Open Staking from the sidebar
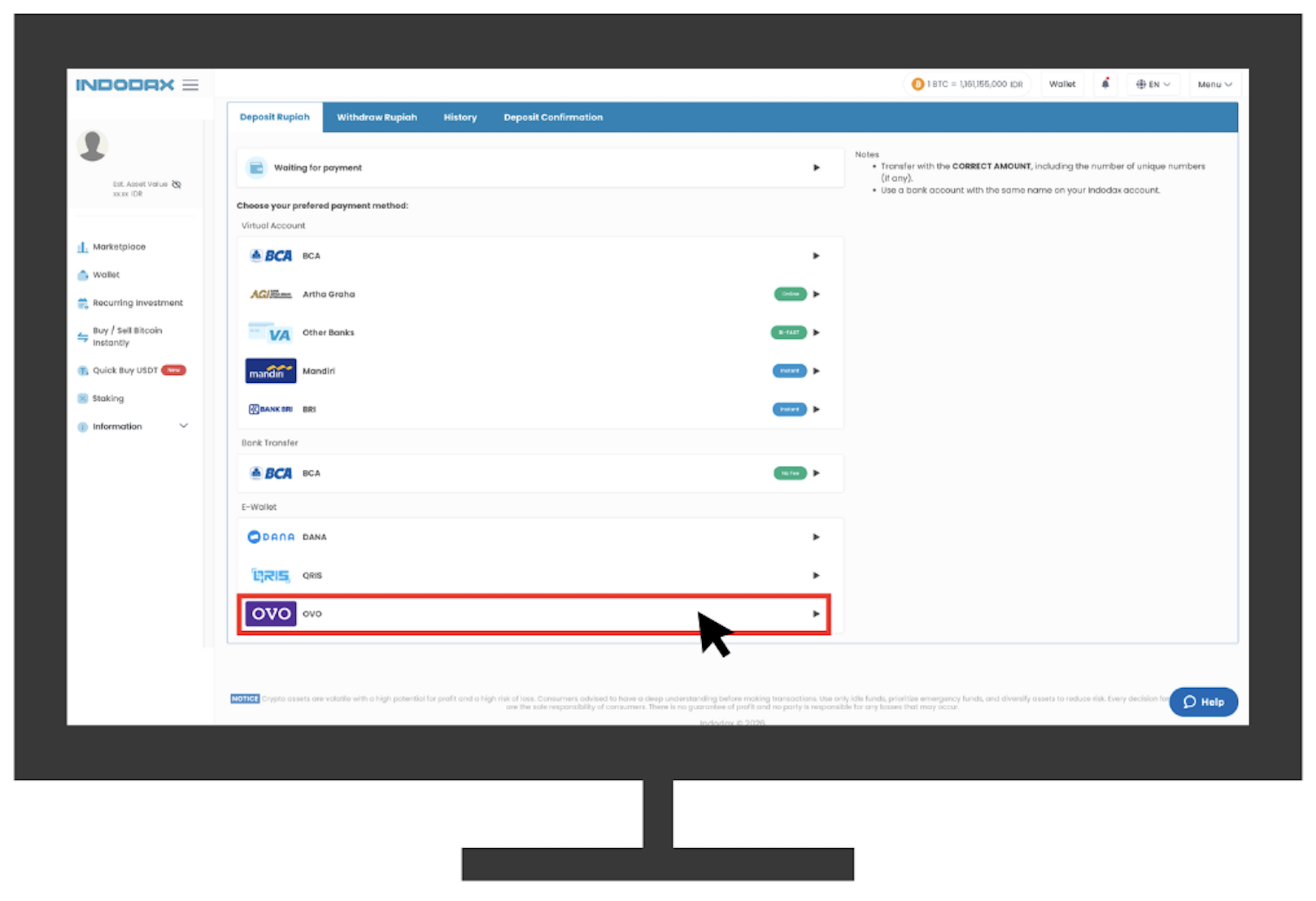 click(101, 398)
